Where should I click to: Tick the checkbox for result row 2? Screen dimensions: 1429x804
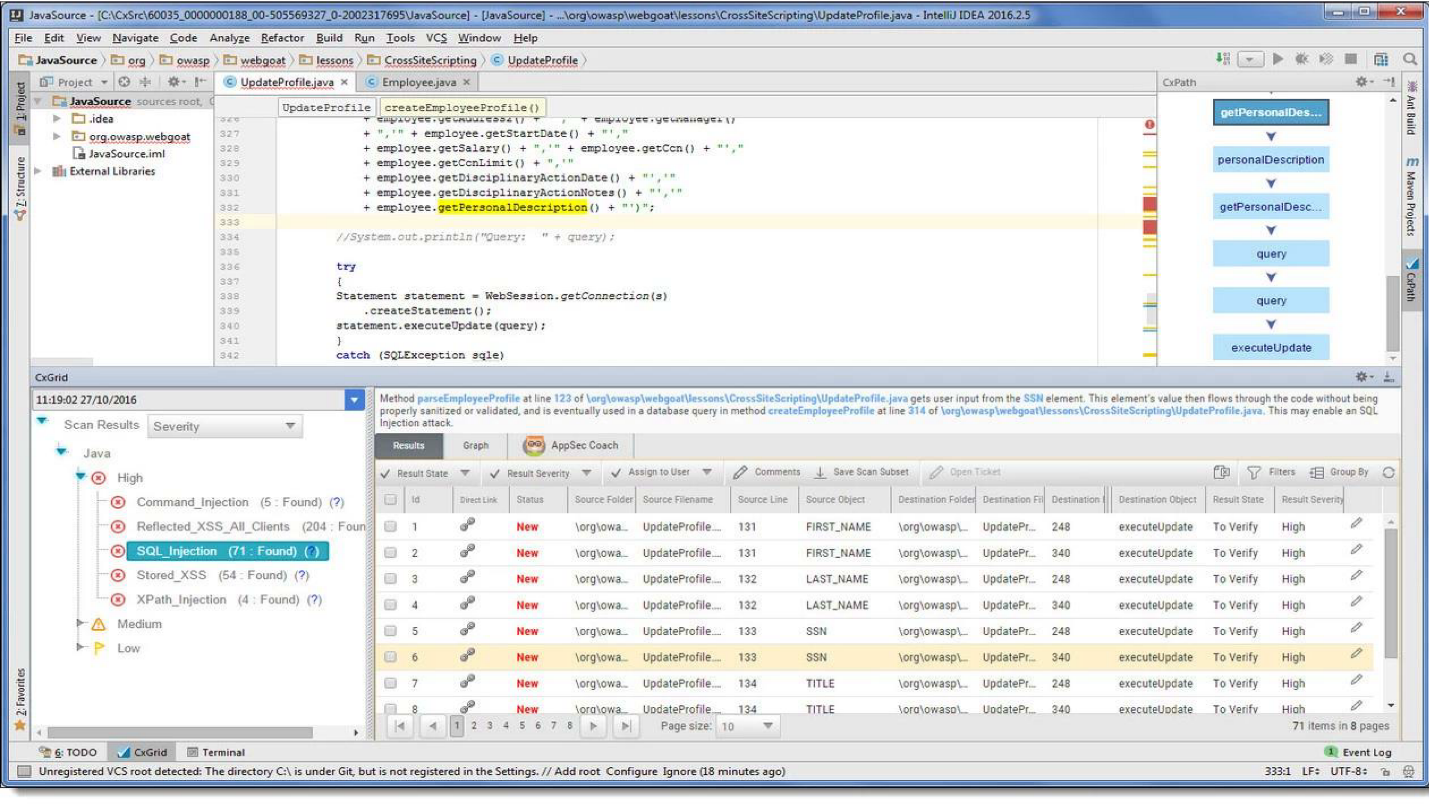pyautogui.click(x=391, y=553)
